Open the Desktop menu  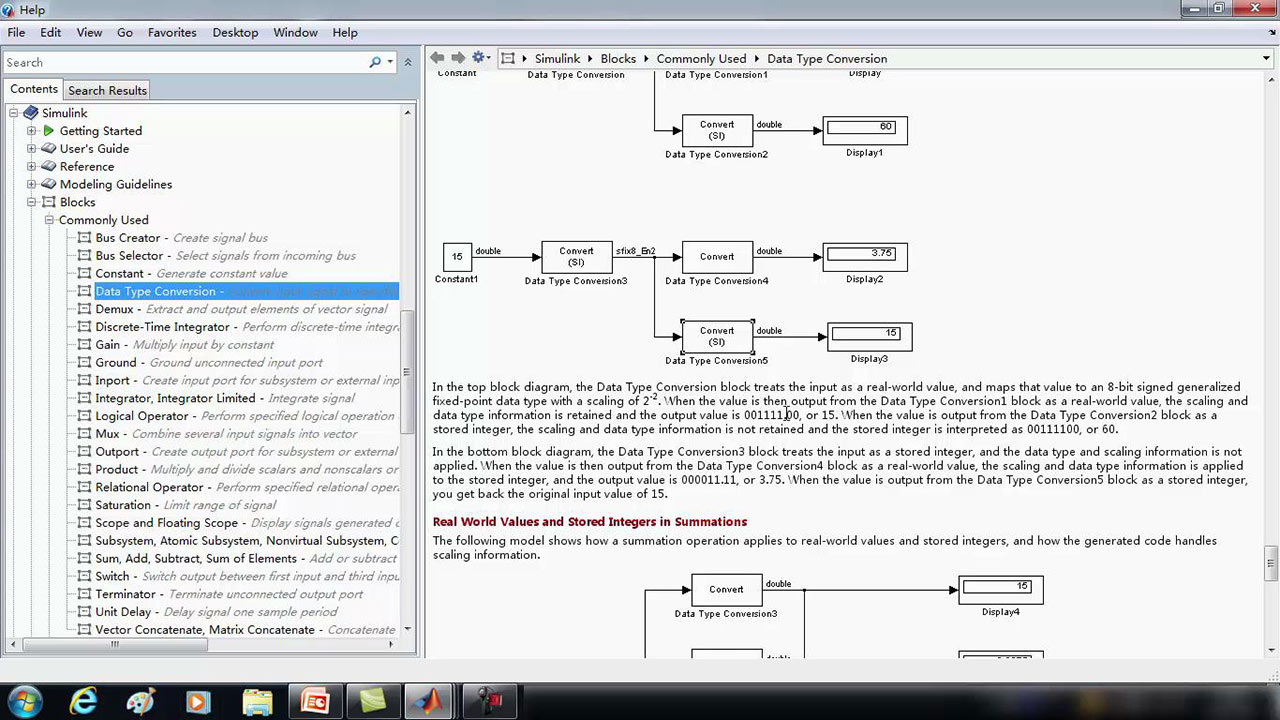click(x=235, y=32)
